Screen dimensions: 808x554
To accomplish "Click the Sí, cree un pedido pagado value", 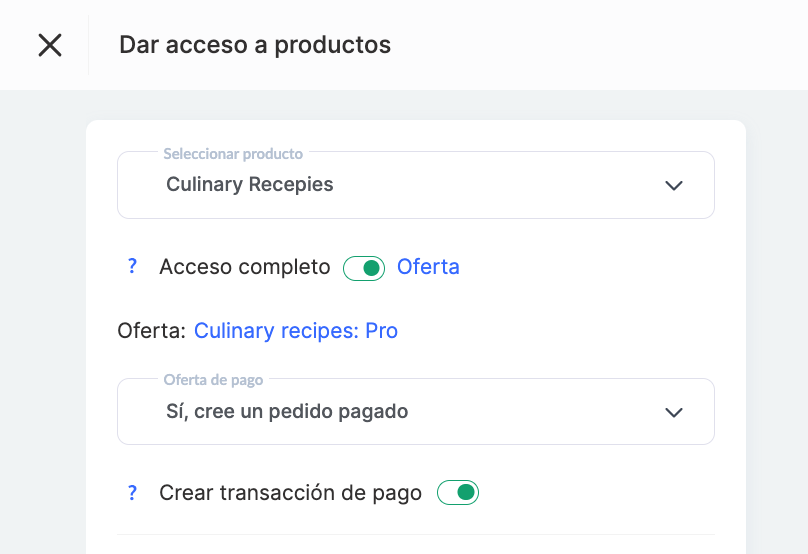I will (x=287, y=411).
